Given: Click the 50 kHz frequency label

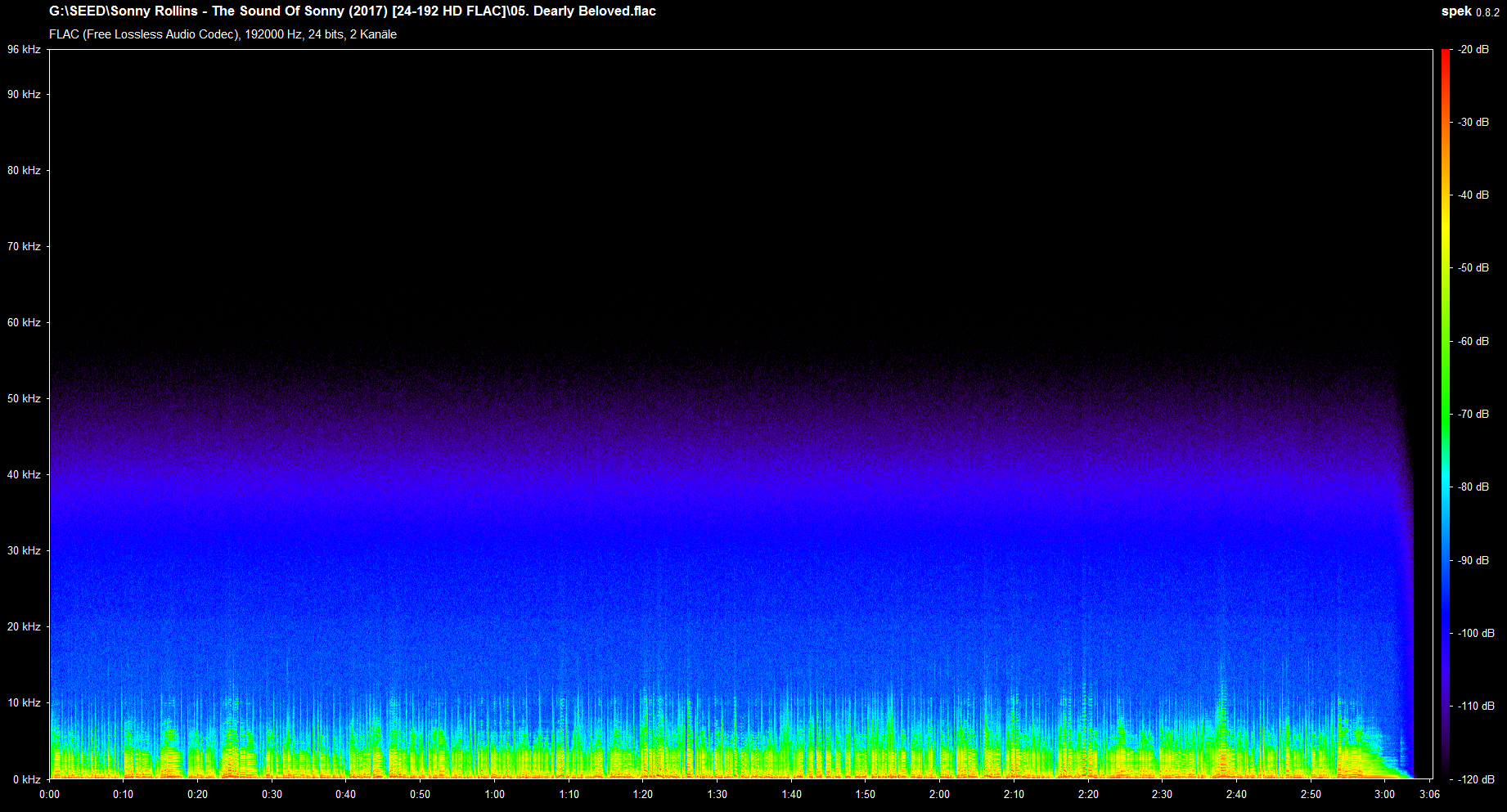Looking at the screenshot, I should tap(25, 399).
